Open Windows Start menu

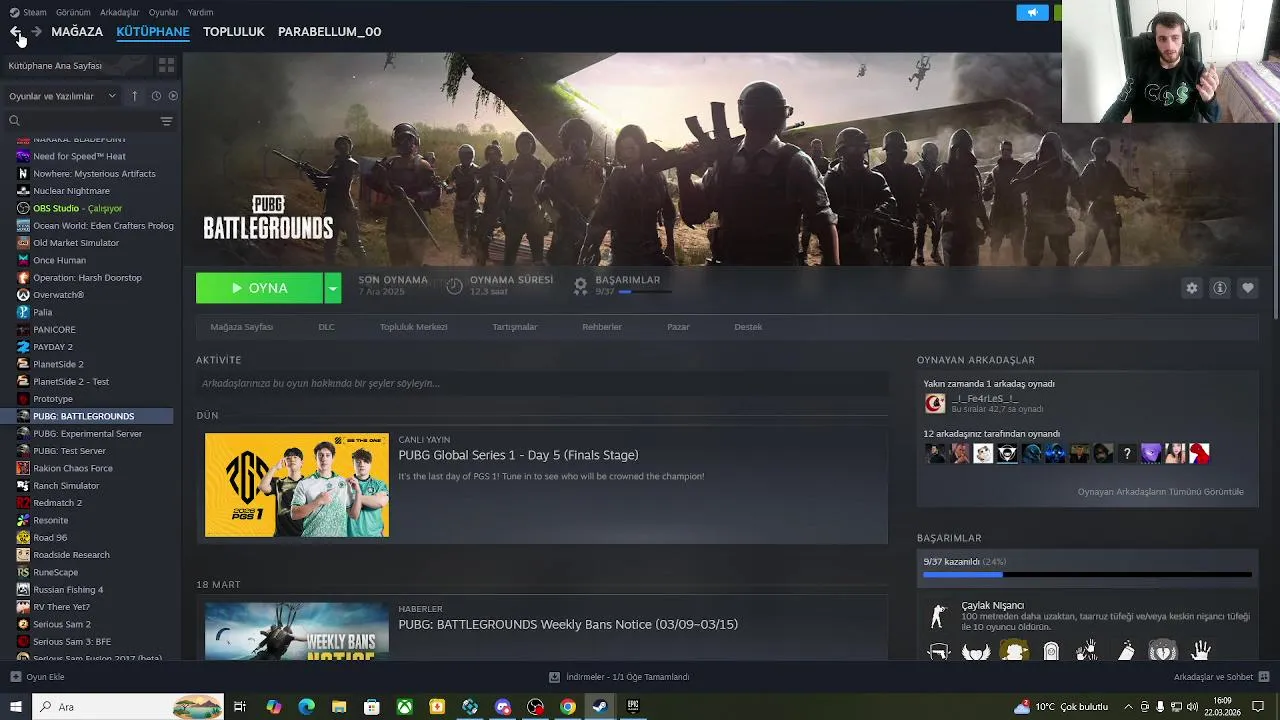tap(16, 707)
